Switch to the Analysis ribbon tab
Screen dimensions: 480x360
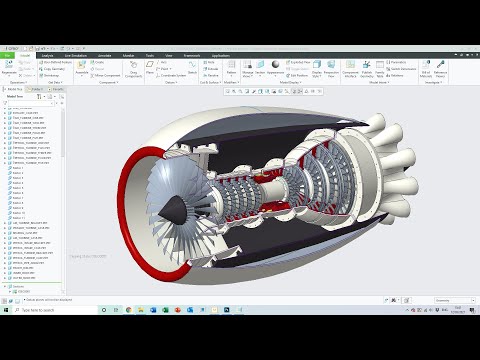tap(47, 56)
